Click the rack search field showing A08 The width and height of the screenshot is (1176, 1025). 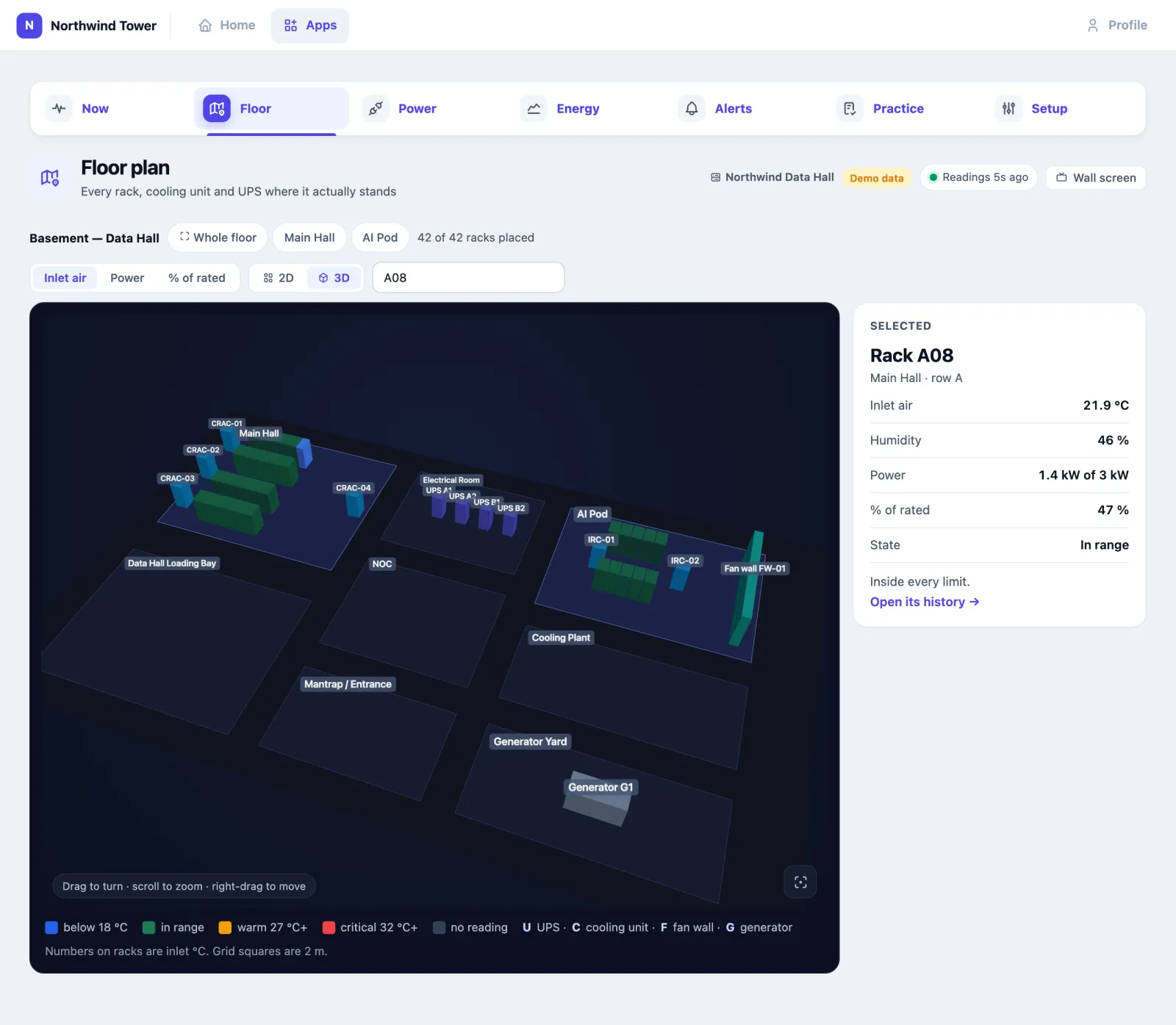(468, 278)
